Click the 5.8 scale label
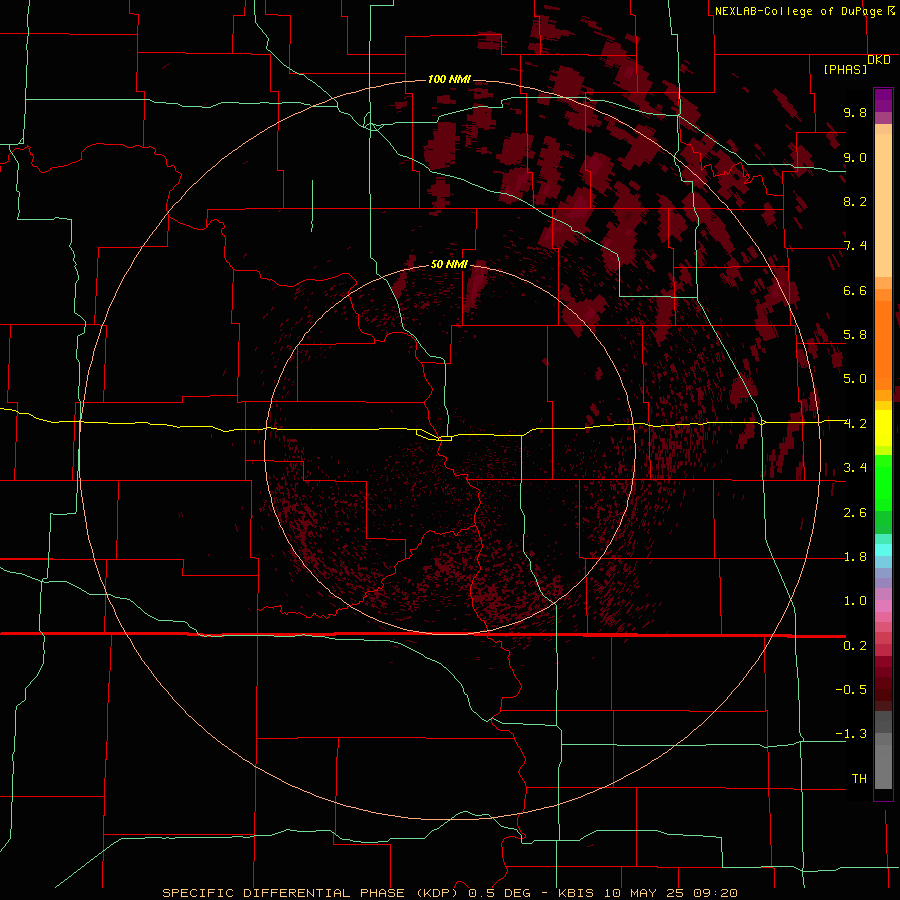This screenshot has height=900, width=900. click(x=855, y=335)
